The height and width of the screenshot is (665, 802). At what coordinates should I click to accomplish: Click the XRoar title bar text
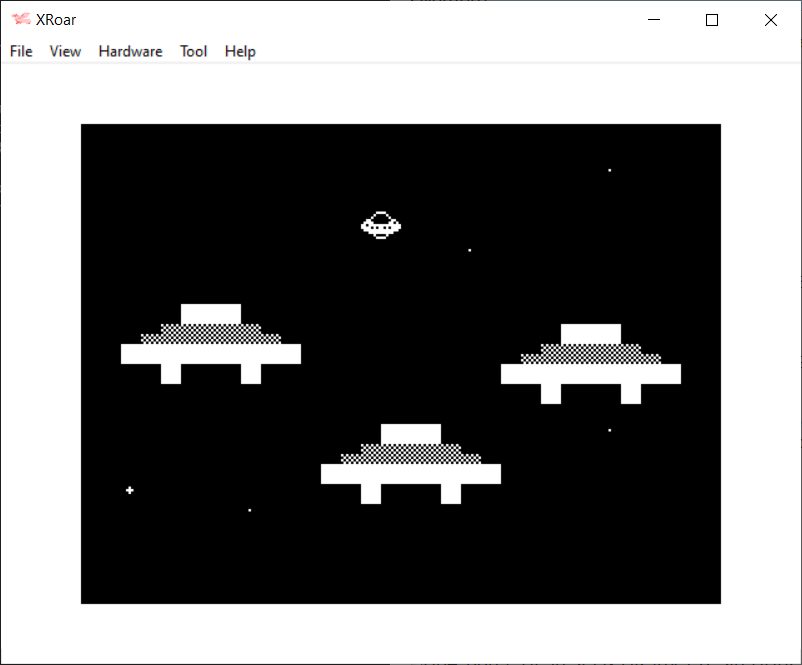coord(55,20)
